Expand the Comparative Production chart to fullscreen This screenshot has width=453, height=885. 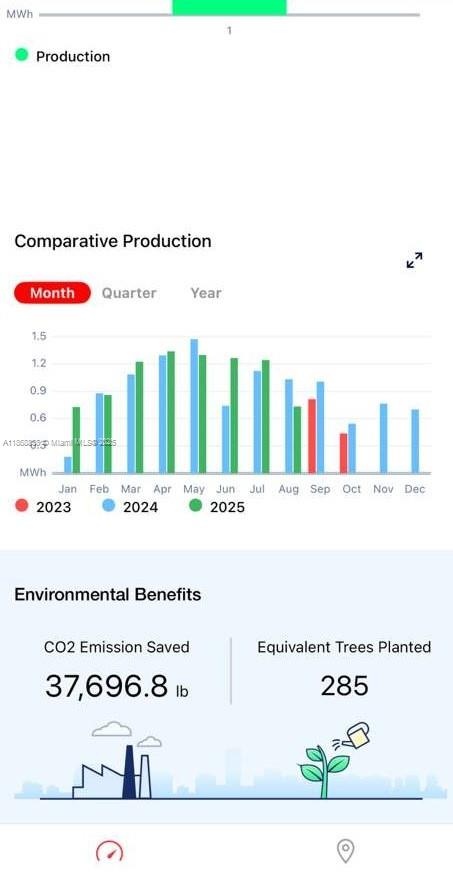point(414,260)
